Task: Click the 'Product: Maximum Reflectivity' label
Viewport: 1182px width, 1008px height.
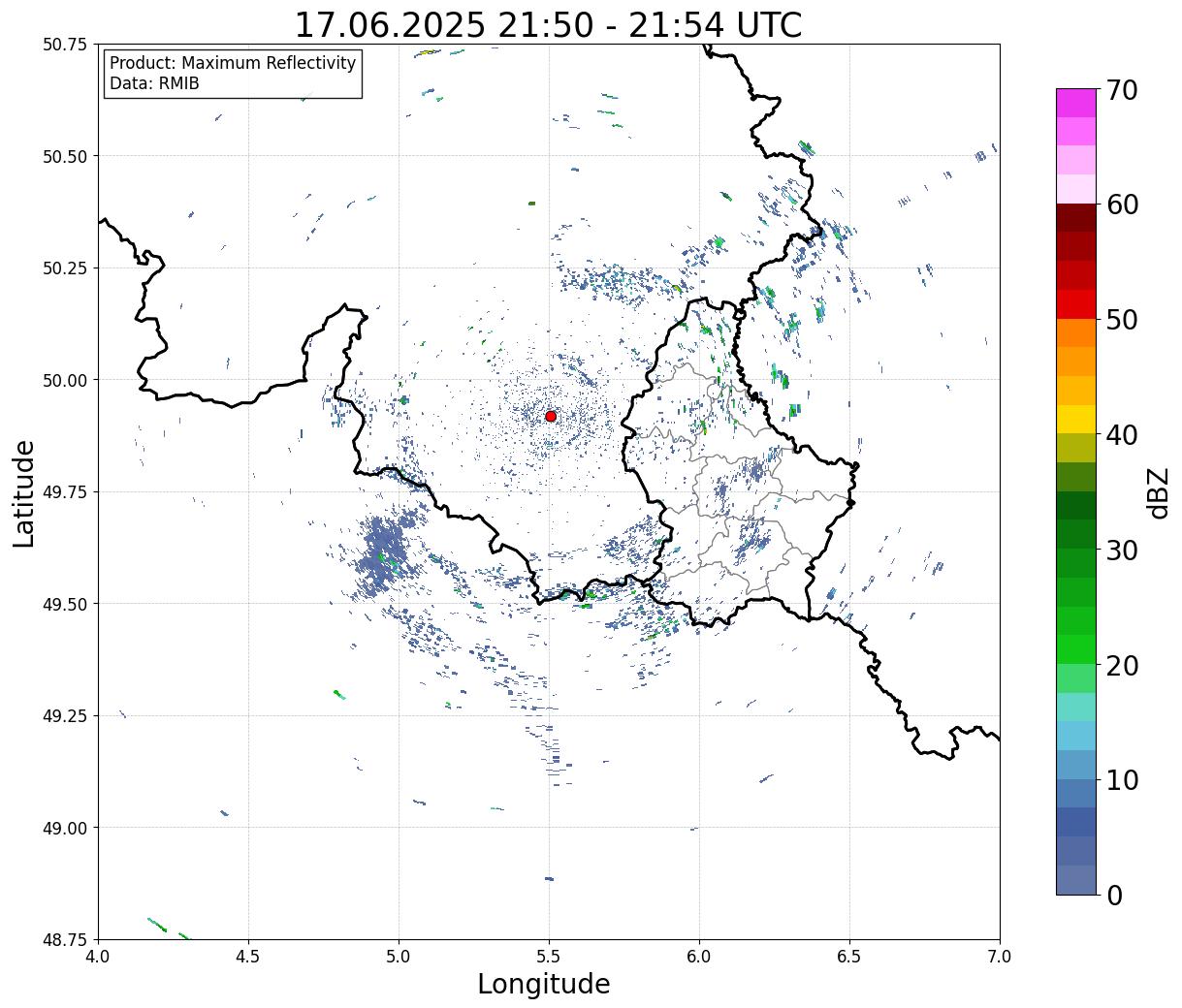Action: (x=233, y=63)
